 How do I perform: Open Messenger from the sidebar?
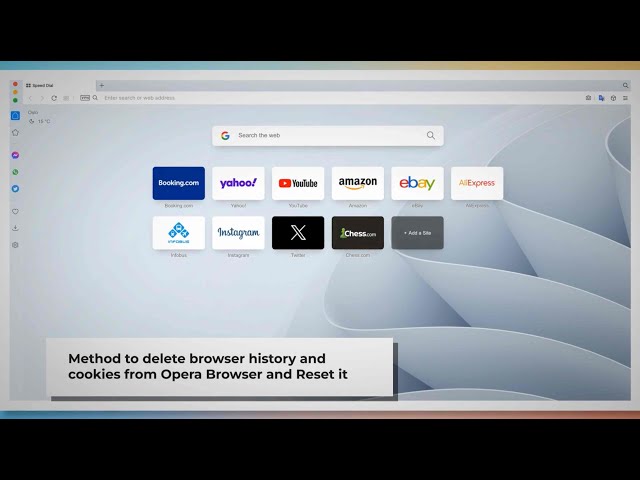click(15, 155)
